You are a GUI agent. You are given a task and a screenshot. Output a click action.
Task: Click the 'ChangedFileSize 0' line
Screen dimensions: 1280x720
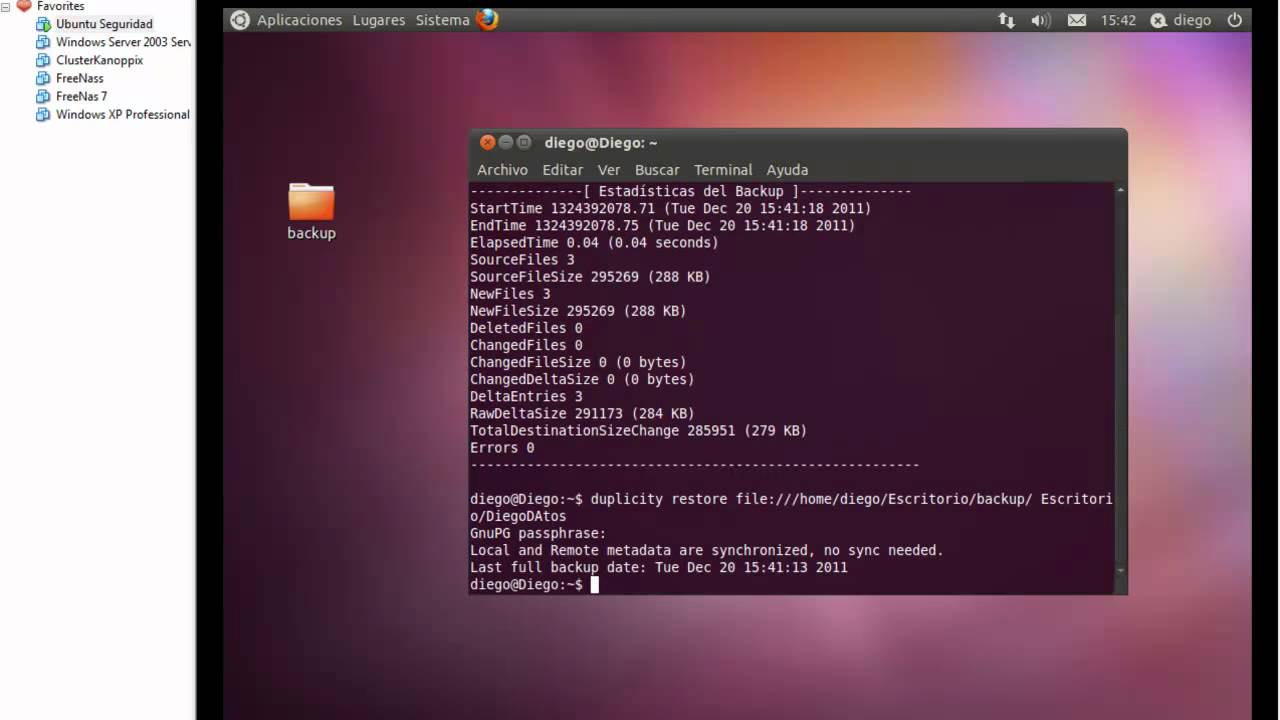click(578, 362)
